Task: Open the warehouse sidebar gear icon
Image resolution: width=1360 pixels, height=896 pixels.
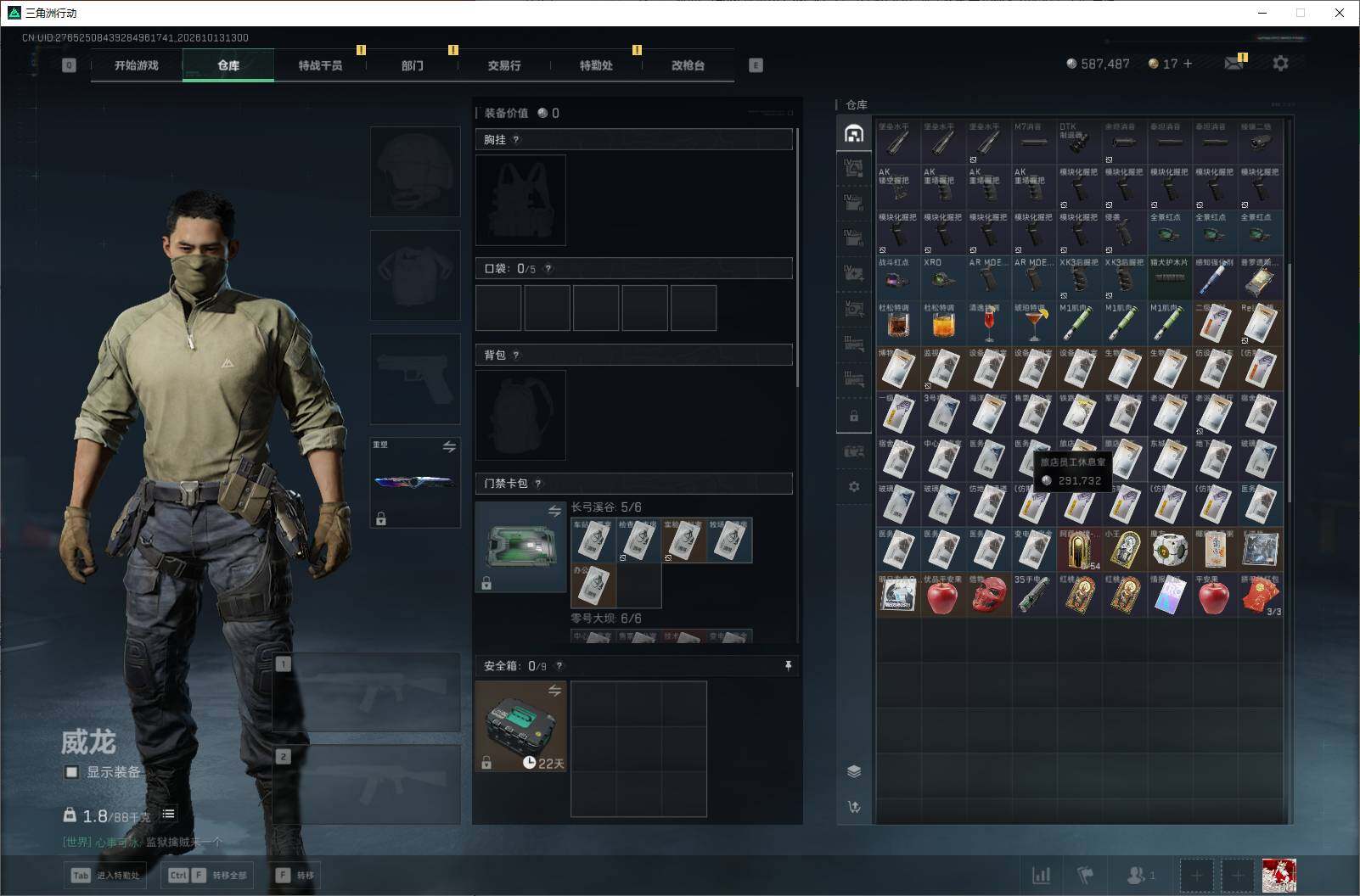Action: (854, 487)
